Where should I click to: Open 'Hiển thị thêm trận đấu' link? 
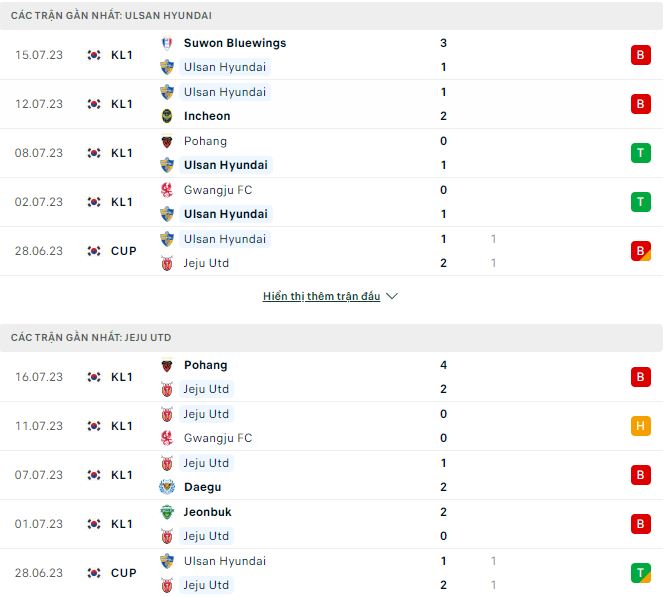pos(321,297)
